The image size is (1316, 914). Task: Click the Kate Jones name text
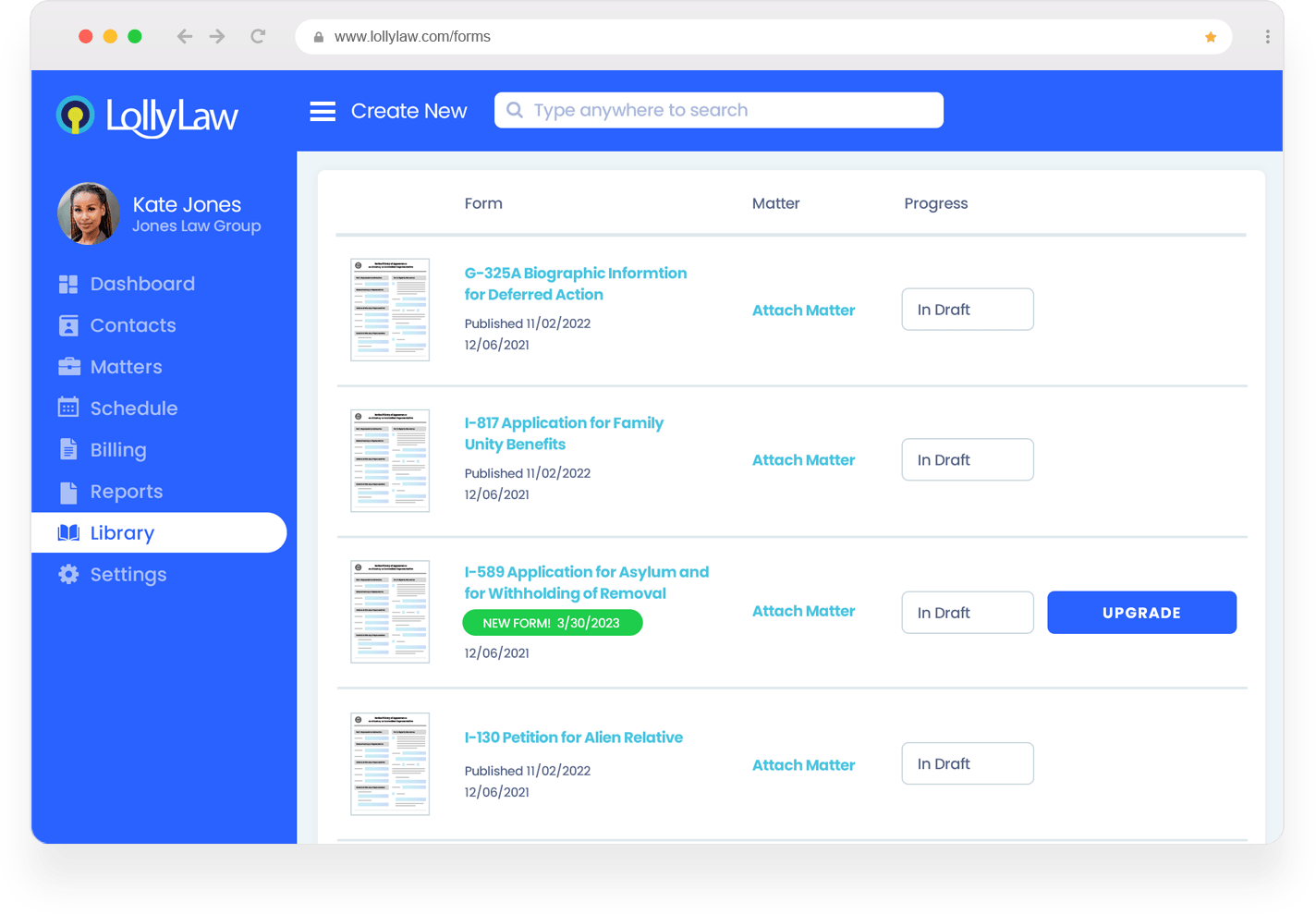coord(187,204)
